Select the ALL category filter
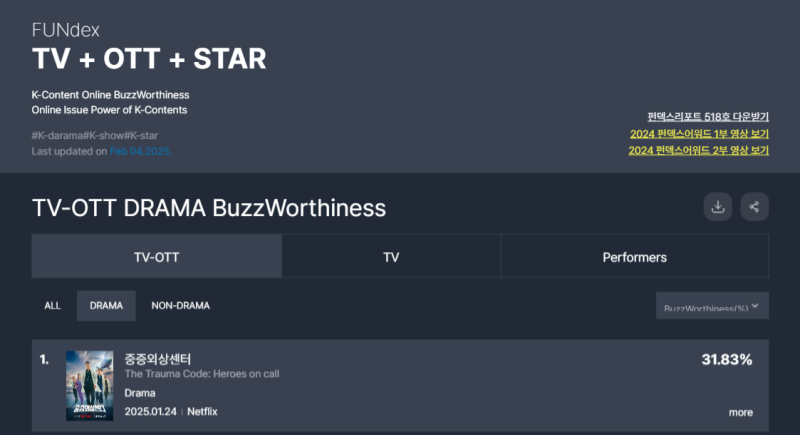 click(x=53, y=306)
